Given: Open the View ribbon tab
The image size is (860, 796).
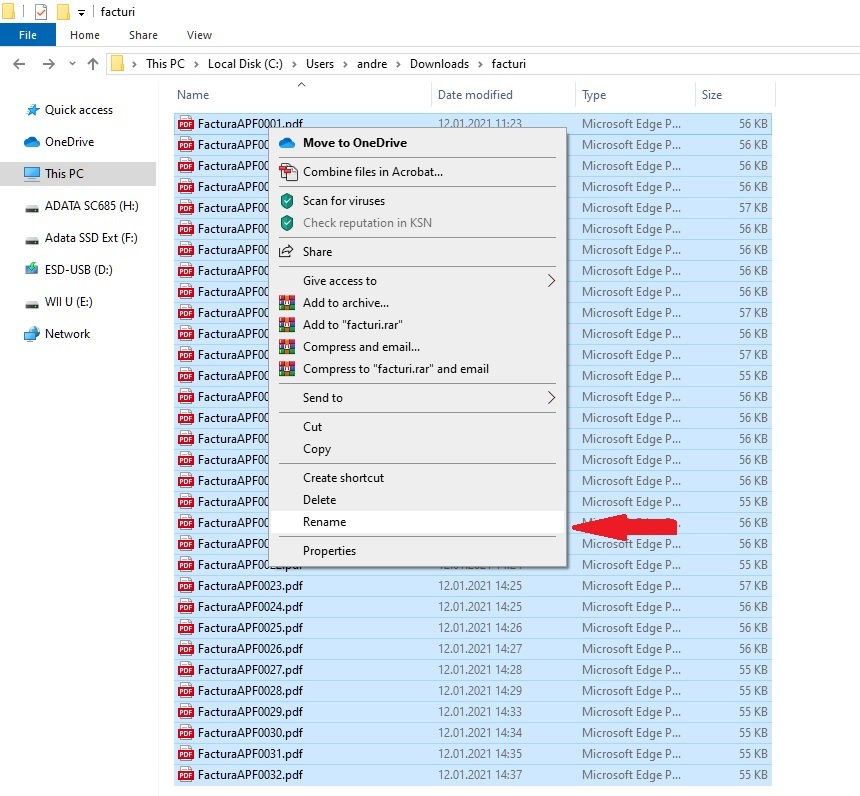Looking at the screenshot, I should click(199, 35).
